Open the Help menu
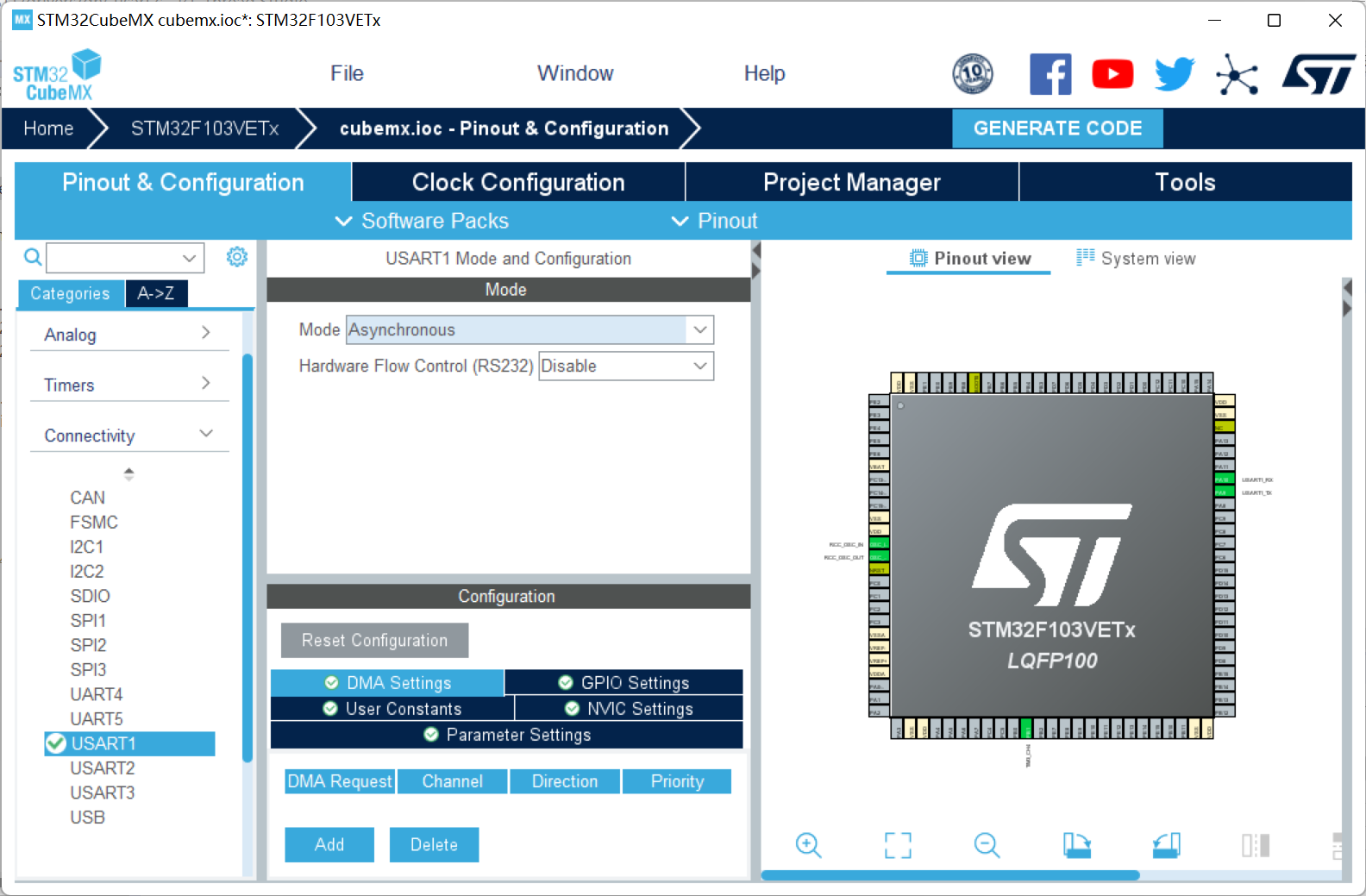Image resolution: width=1366 pixels, height=896 pixels. (764, 73)
